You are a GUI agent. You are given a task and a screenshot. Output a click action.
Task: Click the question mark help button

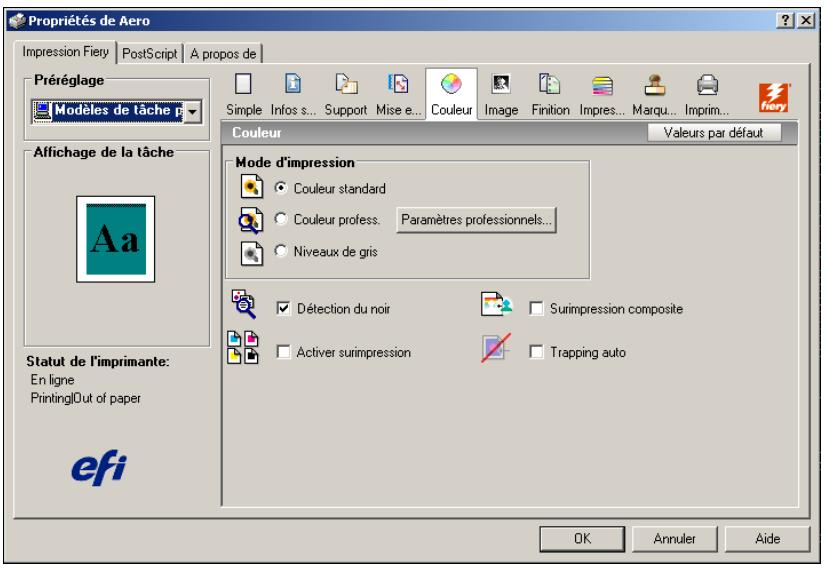[785, 21]
